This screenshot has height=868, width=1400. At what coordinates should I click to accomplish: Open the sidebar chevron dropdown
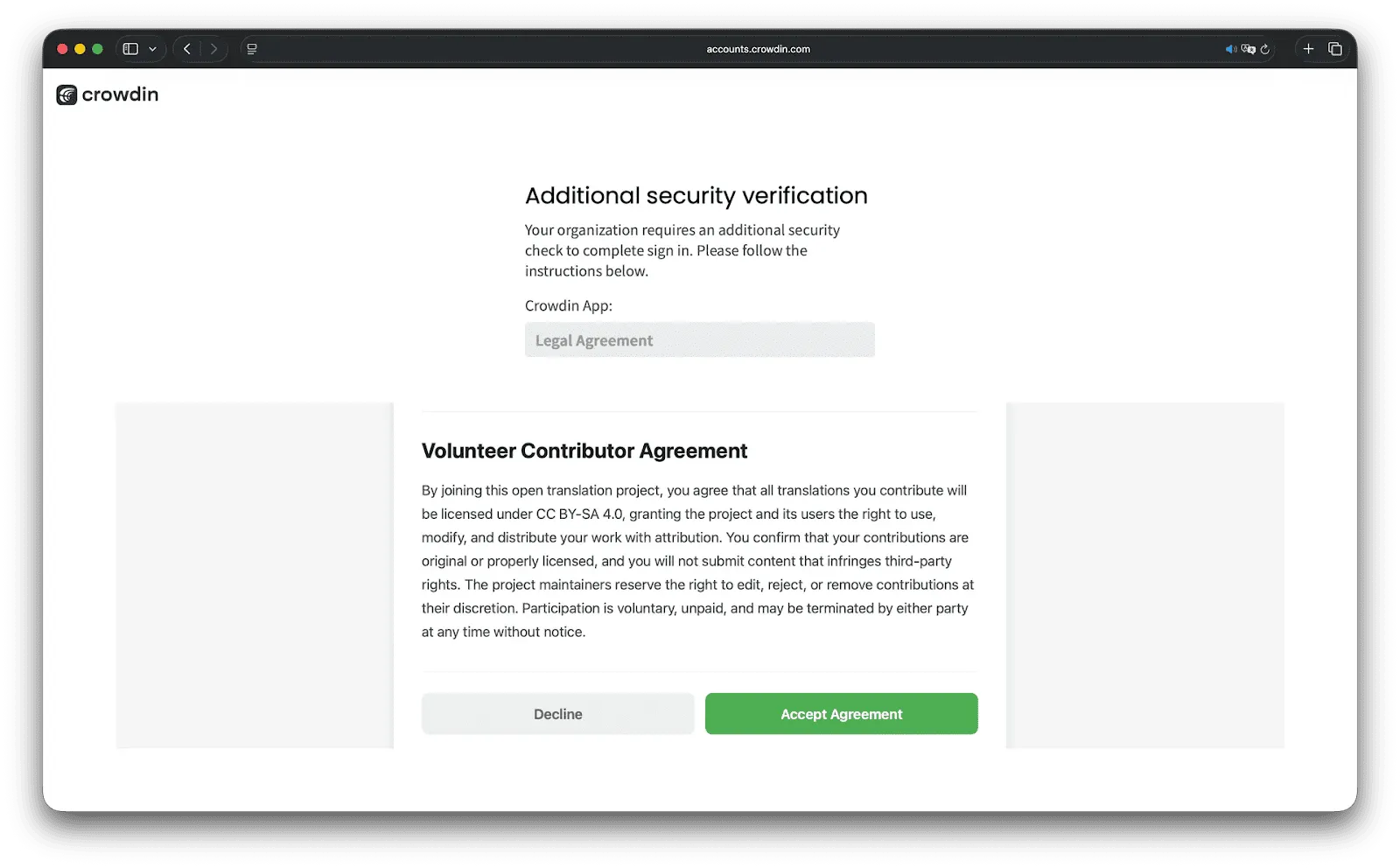click(152, 48)
